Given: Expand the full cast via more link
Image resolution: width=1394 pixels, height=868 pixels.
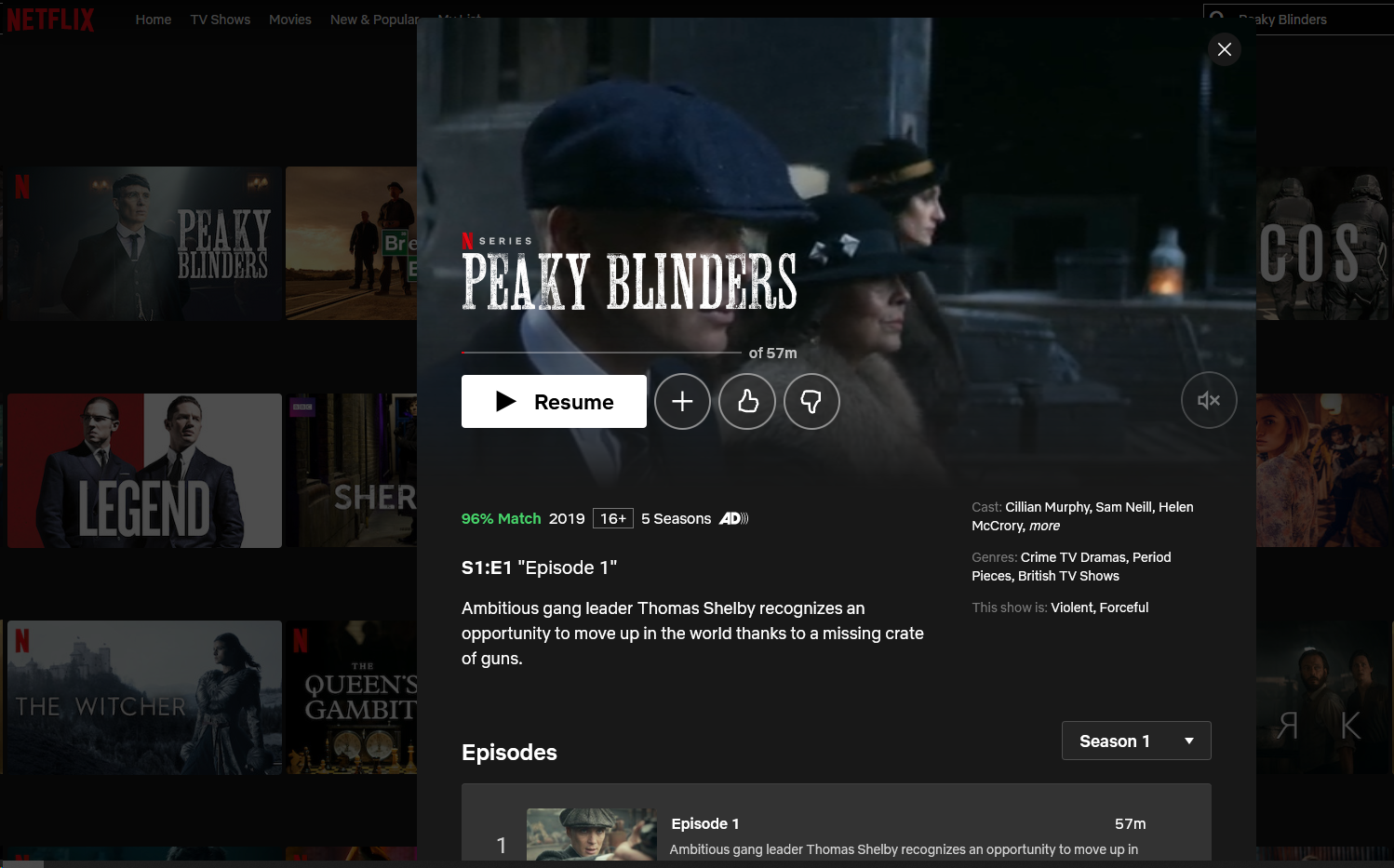Looking at the screenshot, I should pos(1044,526).
